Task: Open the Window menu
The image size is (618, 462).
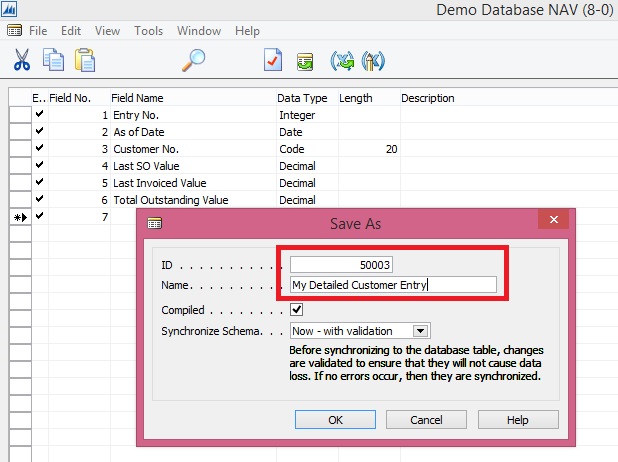Action: click(x=199, y=31)
